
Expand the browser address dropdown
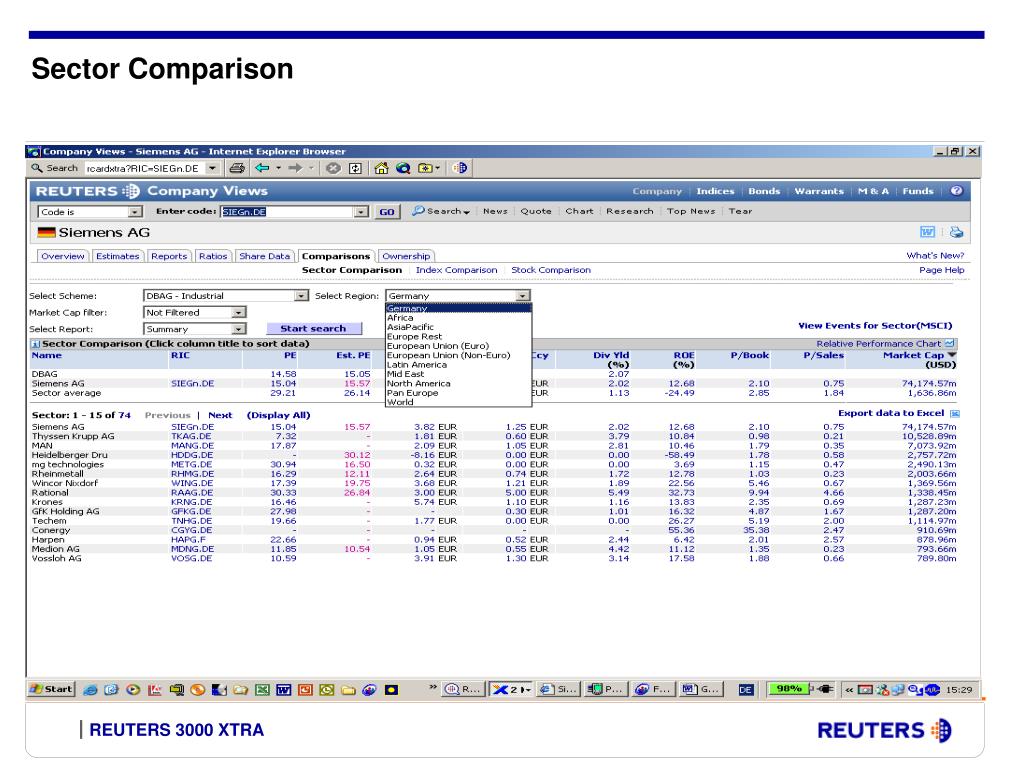[213, 168]
